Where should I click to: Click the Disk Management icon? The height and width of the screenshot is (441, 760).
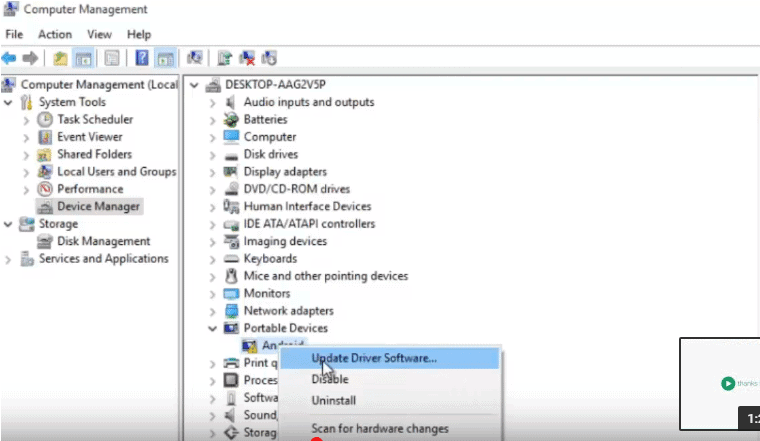click(45, 241)
